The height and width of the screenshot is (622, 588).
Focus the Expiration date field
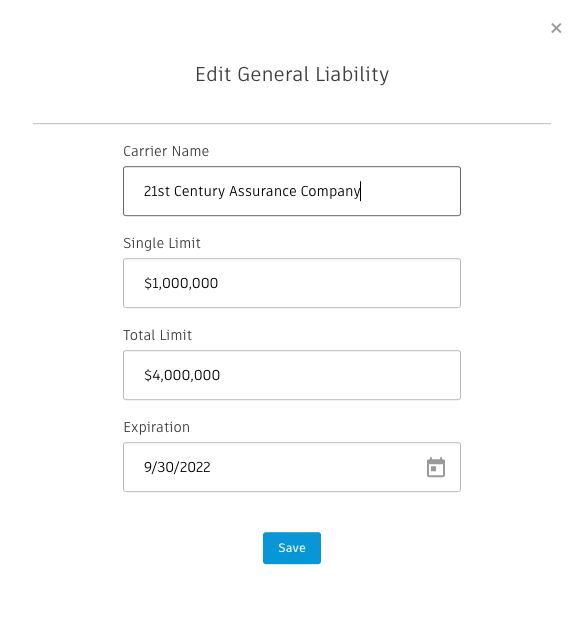tap(292, 467)
